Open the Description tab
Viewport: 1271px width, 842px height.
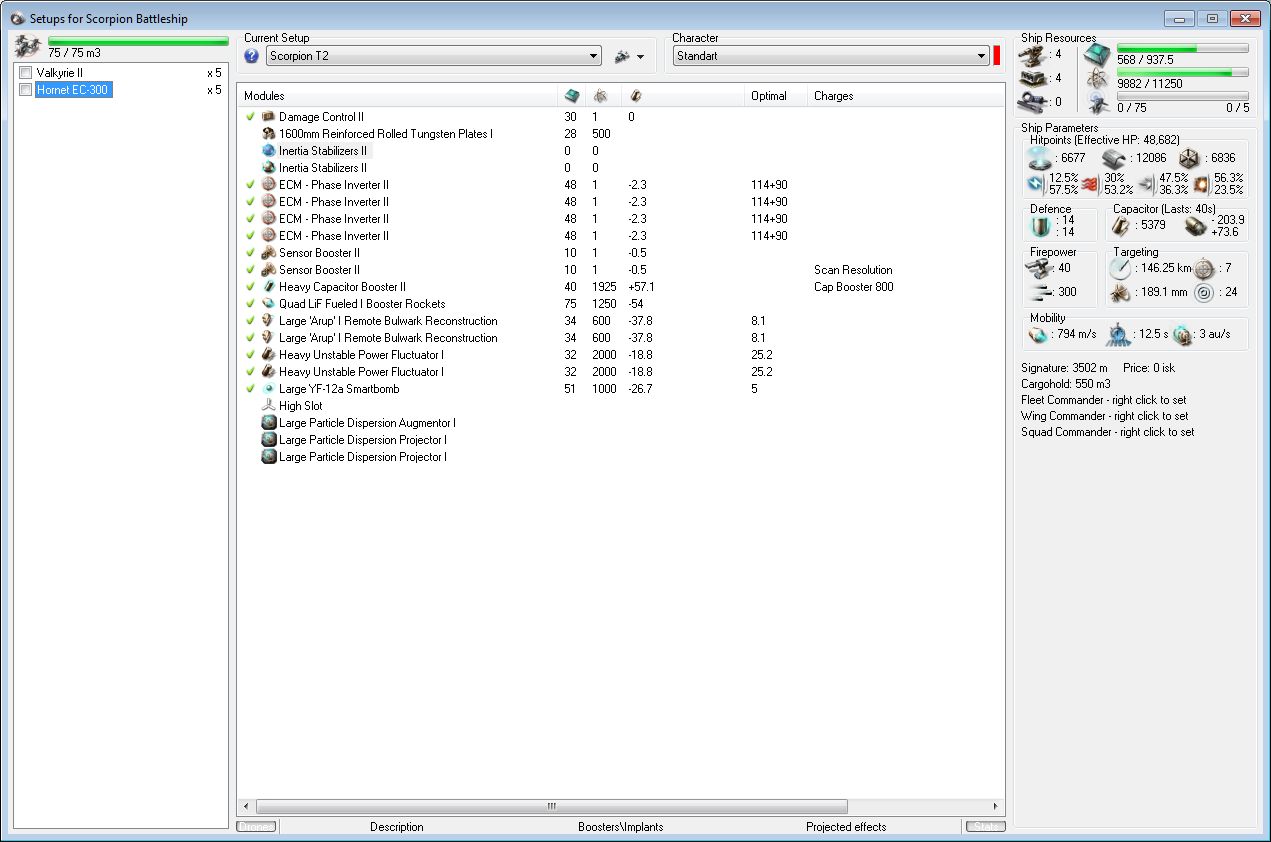coord(397,827)
